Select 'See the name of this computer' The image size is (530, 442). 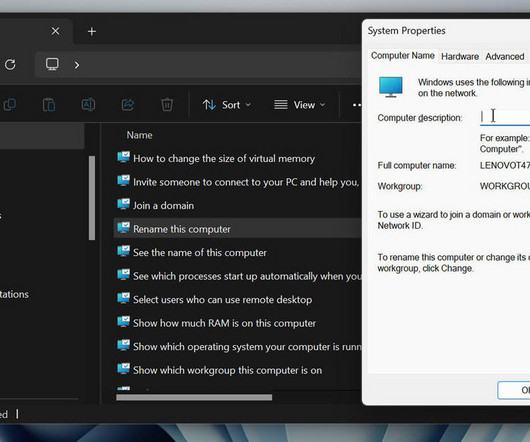199,253
